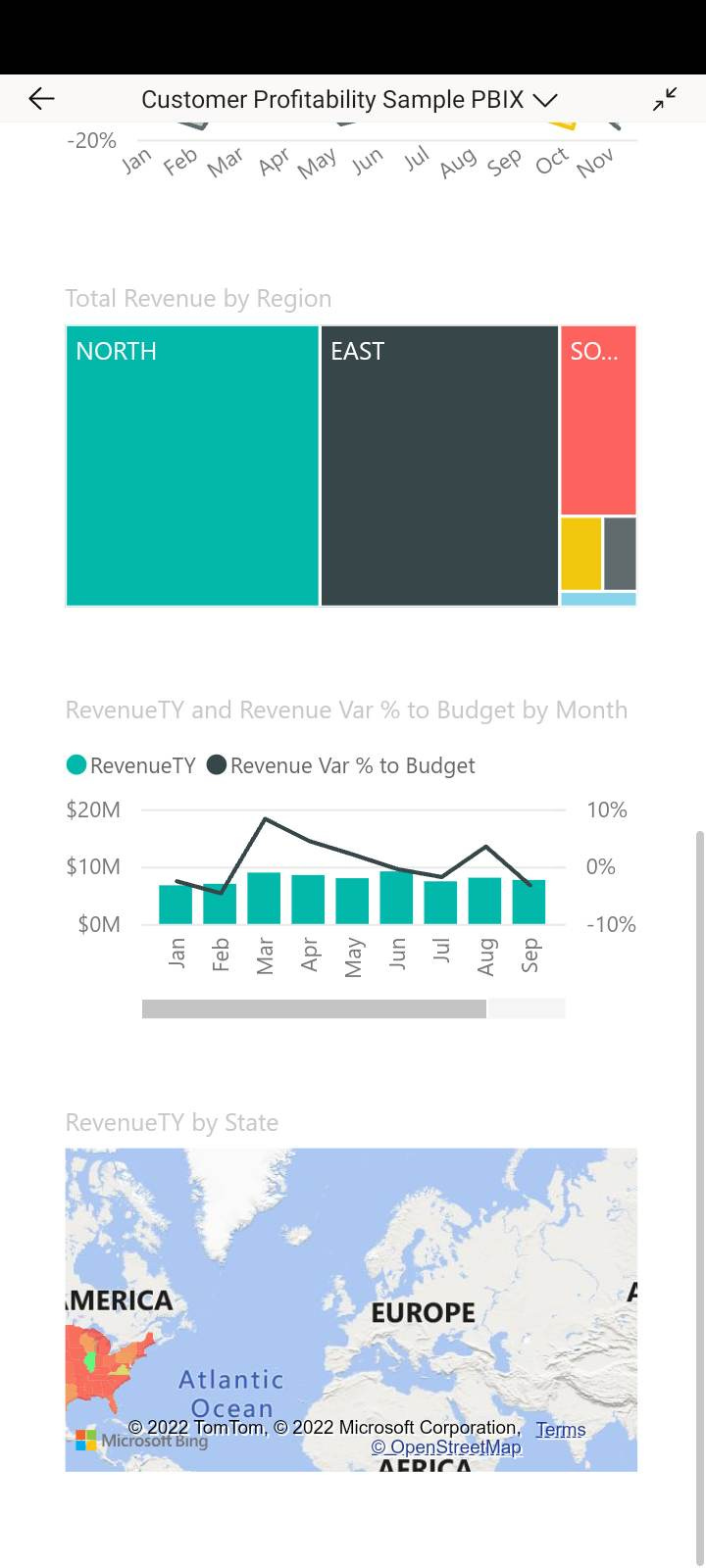This screenshot has height=1568, width=706.
Task: Select the light blue treemap strip
Action: (598, 599)
